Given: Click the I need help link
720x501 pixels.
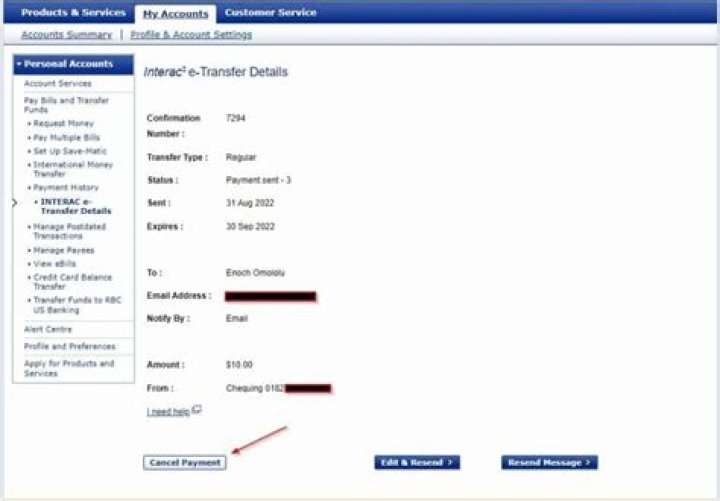Looking at the screenshot, I should coord(167,411).
